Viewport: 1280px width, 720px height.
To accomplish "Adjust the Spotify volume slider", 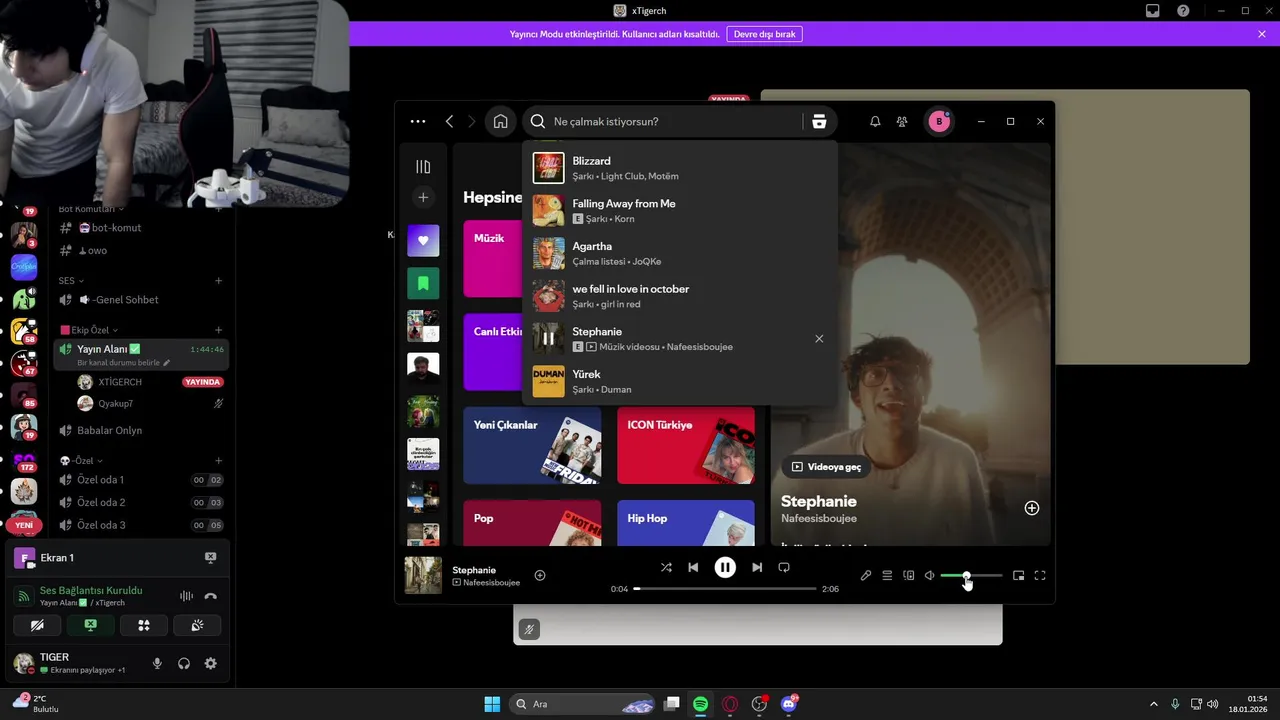I will [x=971, y=575].
